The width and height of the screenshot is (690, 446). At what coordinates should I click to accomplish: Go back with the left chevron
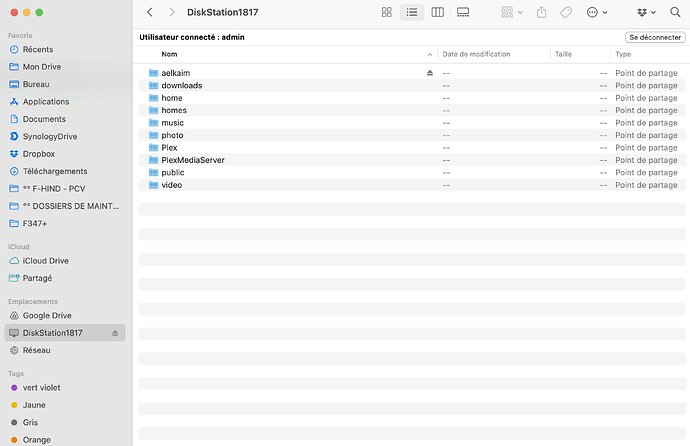(150, 12)
